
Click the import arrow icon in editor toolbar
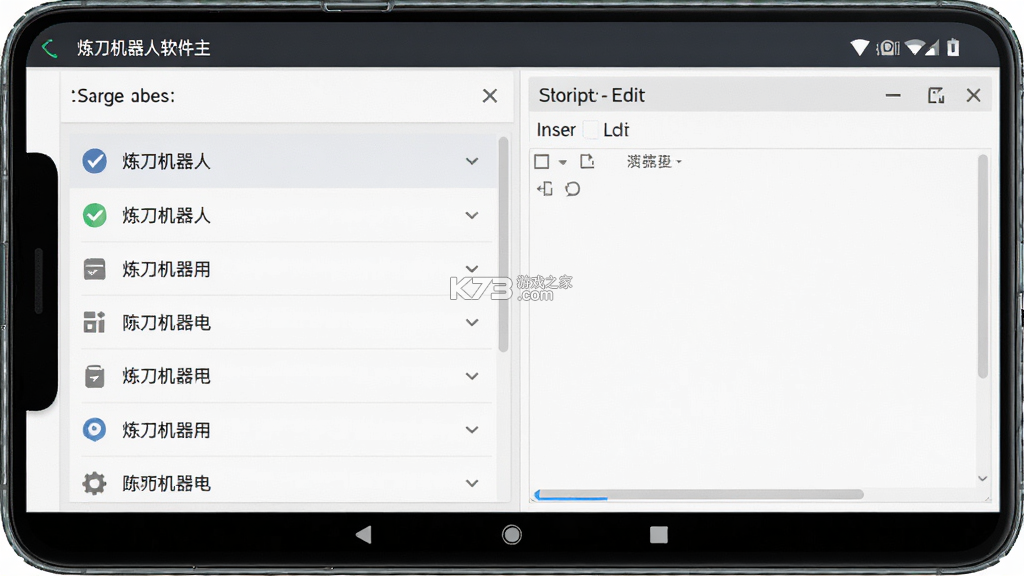point(545,189)
